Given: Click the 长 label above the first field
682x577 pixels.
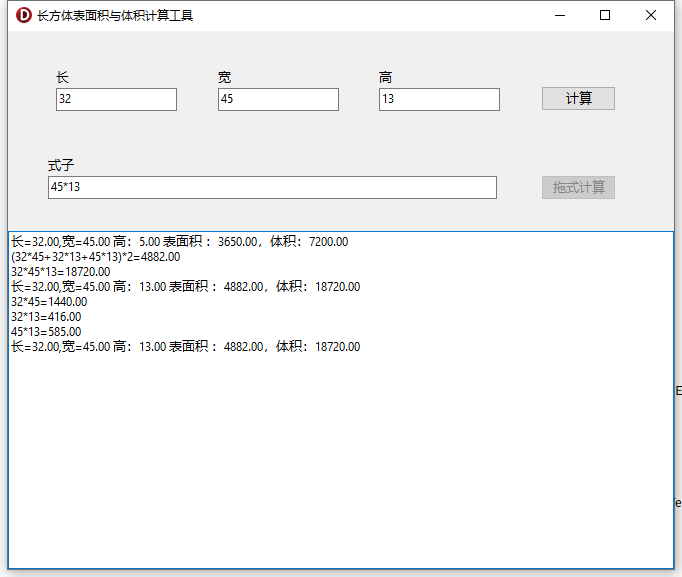Looking at the screenshot, I should pyautogui.click(x=62, y=77).
